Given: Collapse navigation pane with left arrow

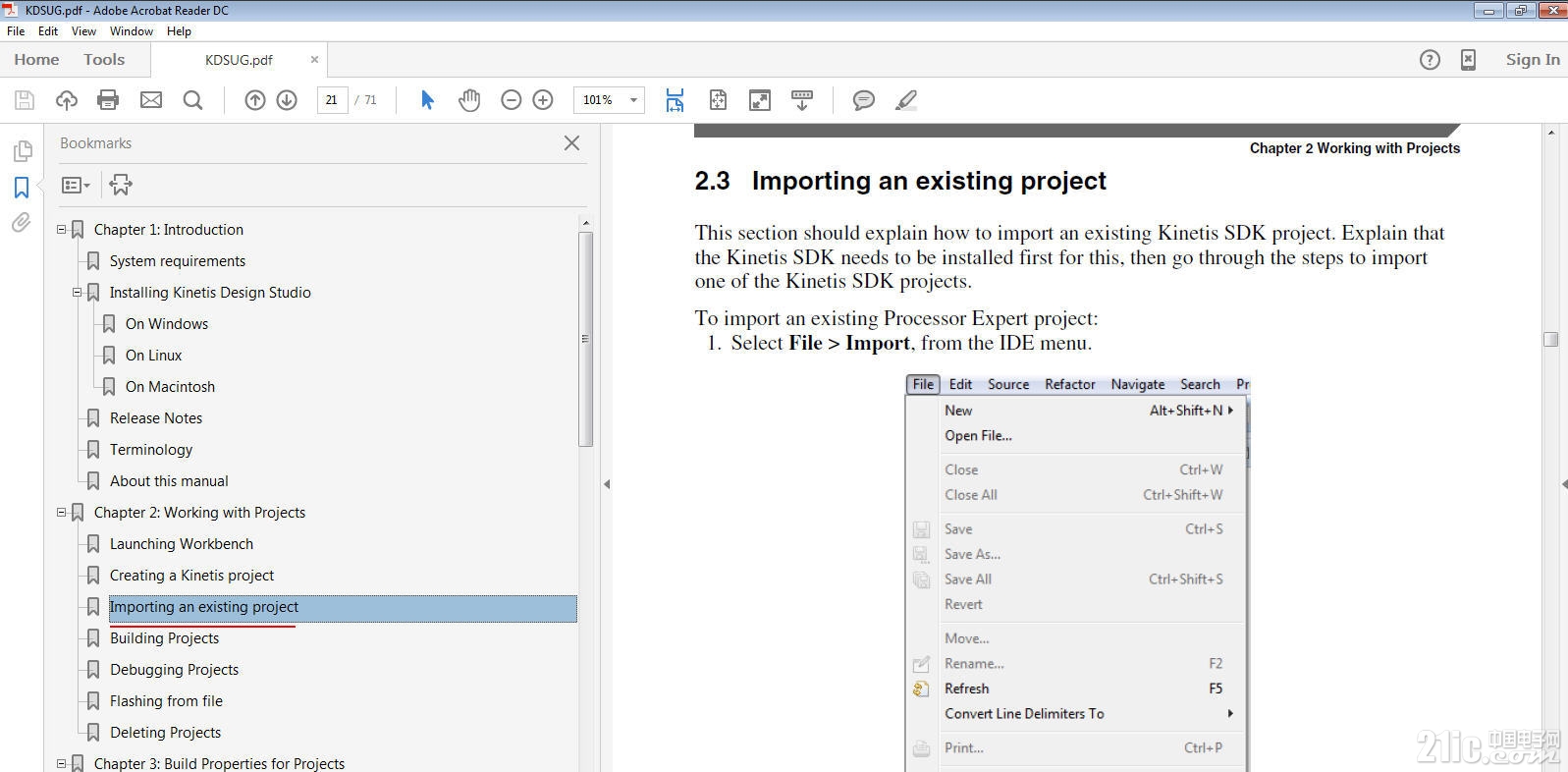Looking at the screenshot, I should click(607, 484).
